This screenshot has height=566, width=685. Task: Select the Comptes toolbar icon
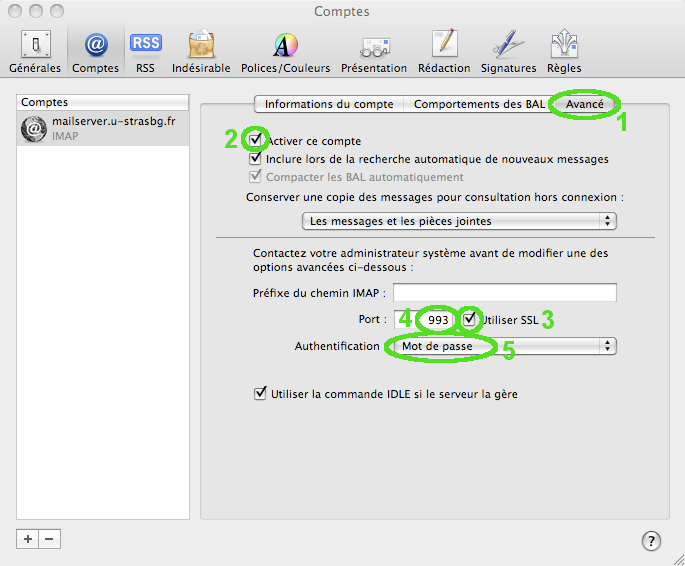(96, 50)
